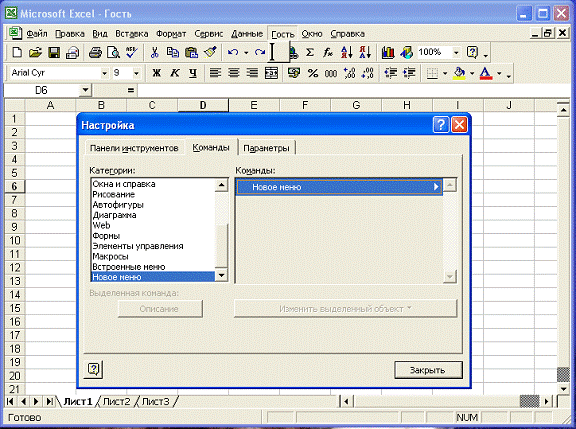Sort ascending with the A-Z icon
This screenshot has height=429, width=576.
click(346, 53)
